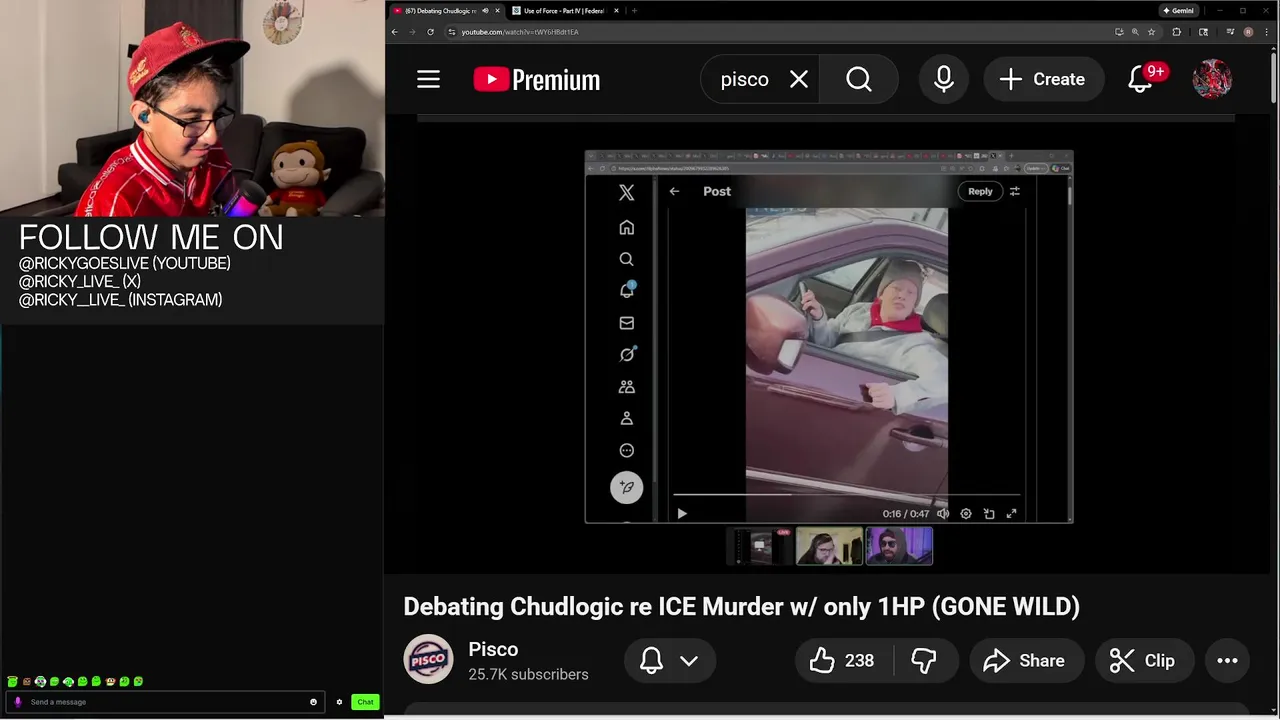1280x720 pixels.
Task: Reload the page
Action: (x=430, y=32)
